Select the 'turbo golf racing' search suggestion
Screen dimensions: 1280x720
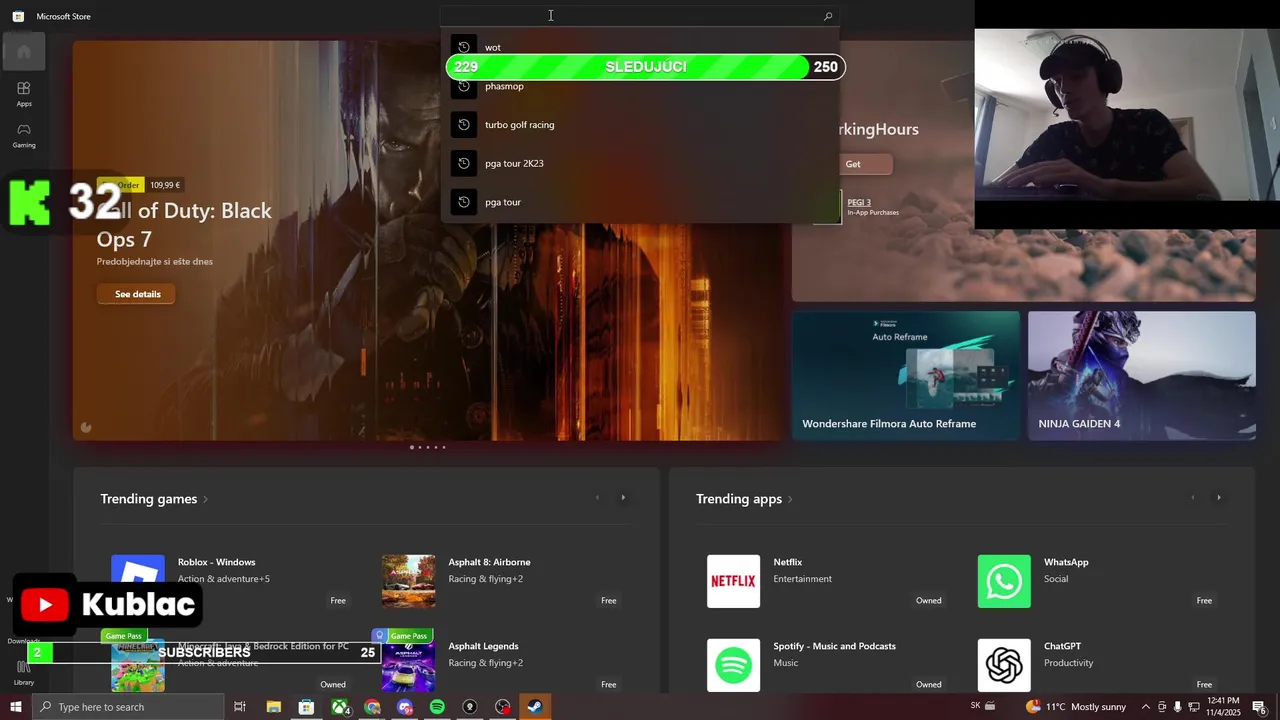tap(640, 125)
